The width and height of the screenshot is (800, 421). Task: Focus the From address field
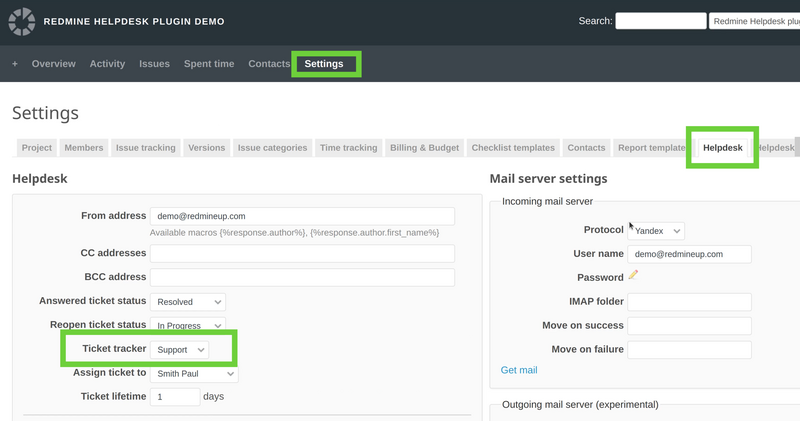click(302, 216)
